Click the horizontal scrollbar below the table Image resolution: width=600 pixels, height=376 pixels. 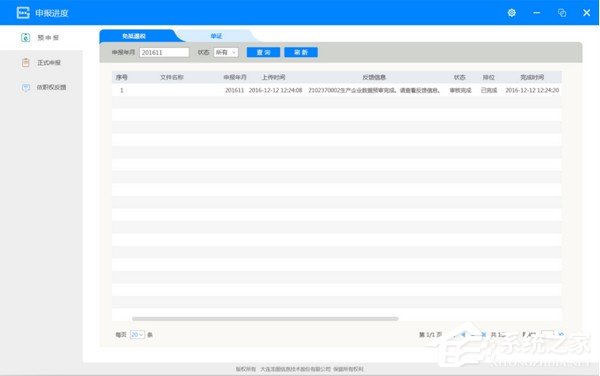(x=265, y=318)
